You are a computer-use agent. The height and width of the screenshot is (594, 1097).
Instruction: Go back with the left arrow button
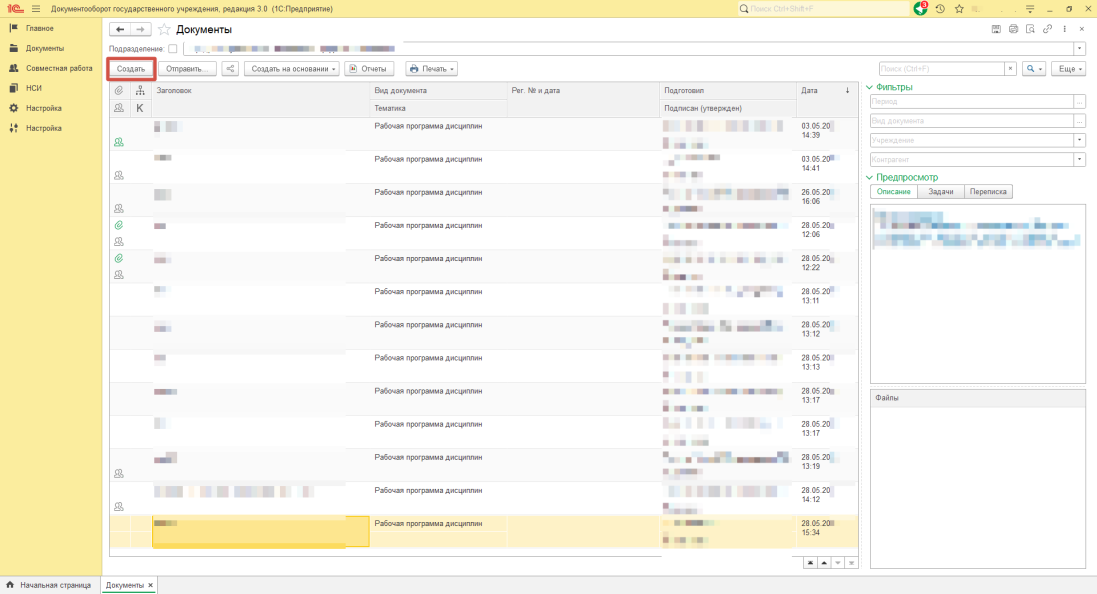click(120, 30)
